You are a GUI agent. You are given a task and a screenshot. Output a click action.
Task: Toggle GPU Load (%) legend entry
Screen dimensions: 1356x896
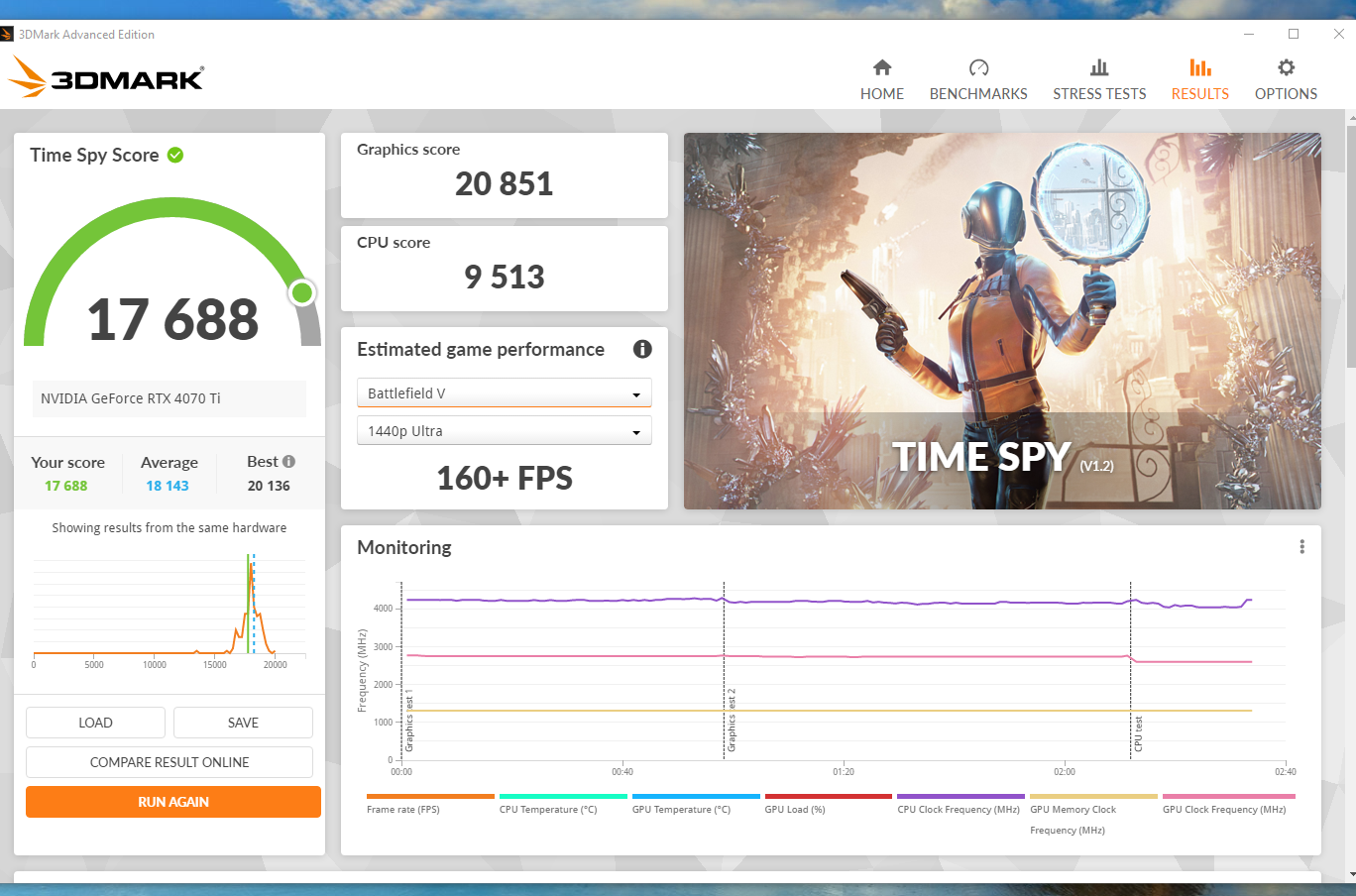(x=828, y=804)
